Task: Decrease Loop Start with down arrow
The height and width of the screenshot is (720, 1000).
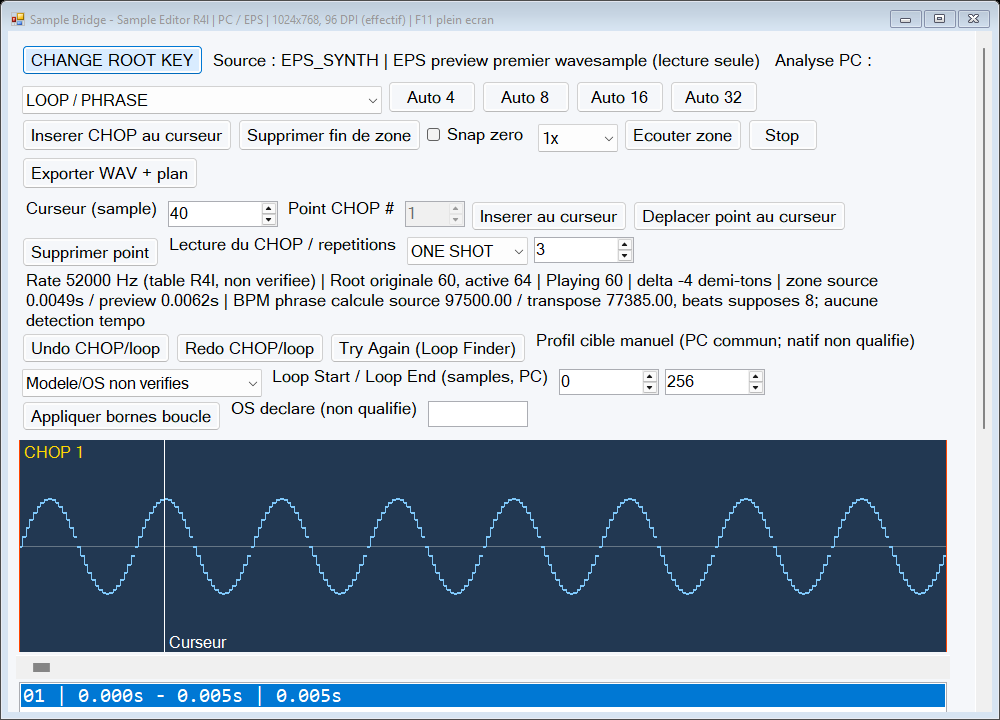Action: pyautogui.click(x=650, y=387)
